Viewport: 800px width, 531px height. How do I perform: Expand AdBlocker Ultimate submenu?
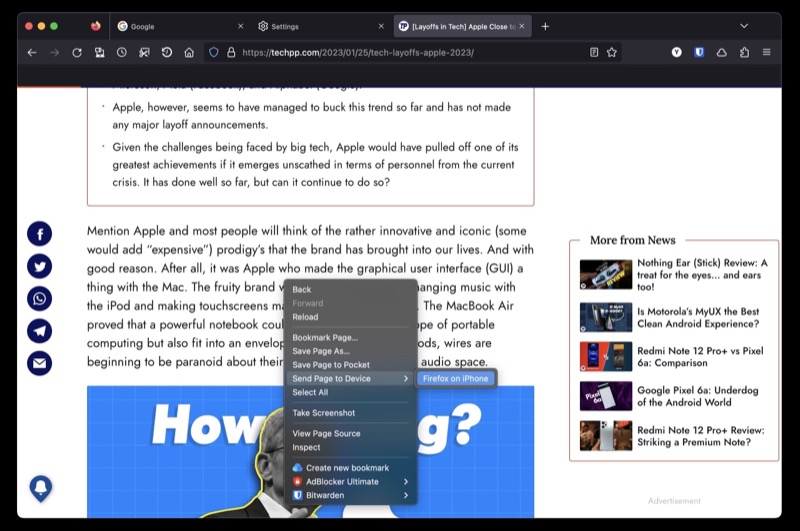coord(349,482)
